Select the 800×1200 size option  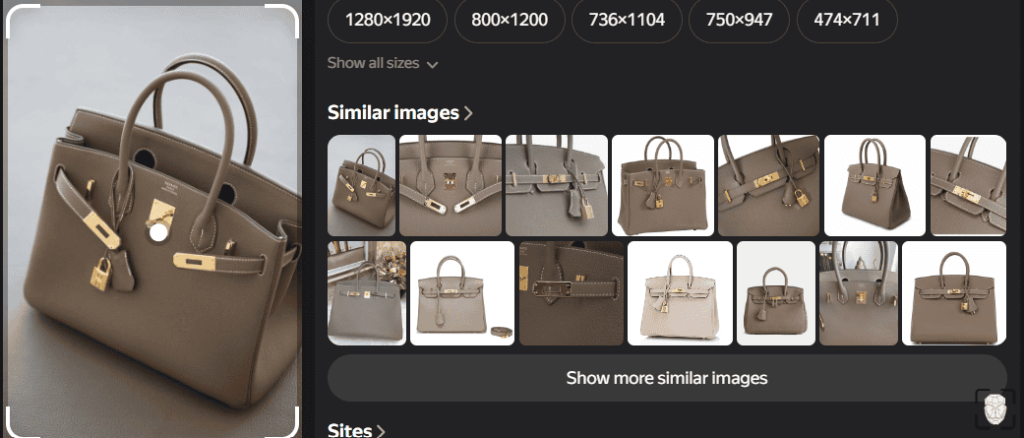pos(509,20)
